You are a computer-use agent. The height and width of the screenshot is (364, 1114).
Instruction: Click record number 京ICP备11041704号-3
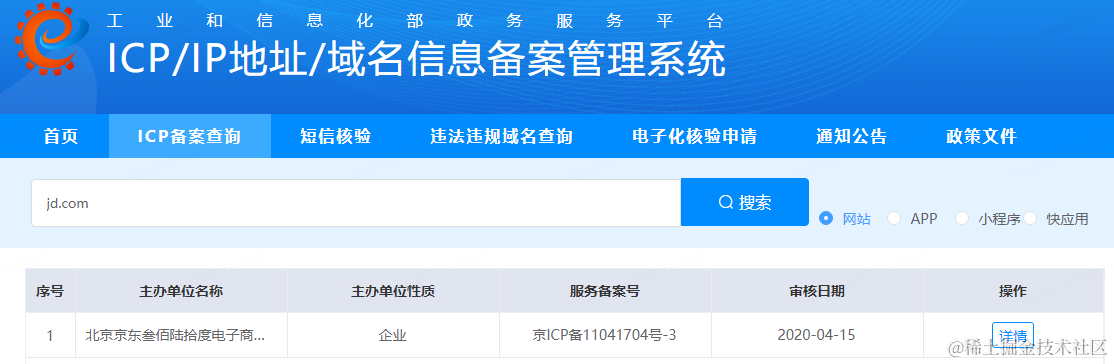click(605, 335)
